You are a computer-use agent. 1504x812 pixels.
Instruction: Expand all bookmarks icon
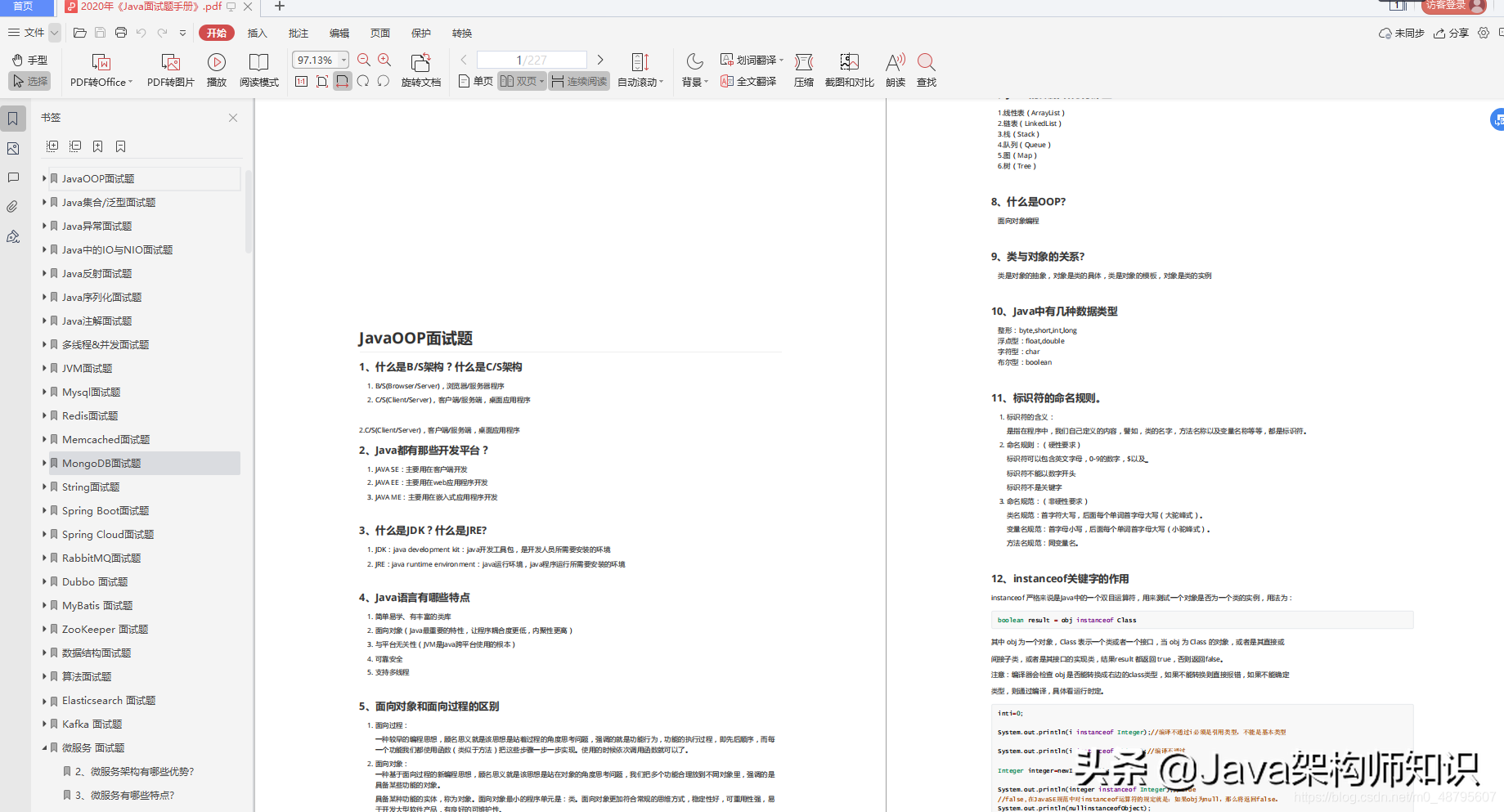(52, 146)
